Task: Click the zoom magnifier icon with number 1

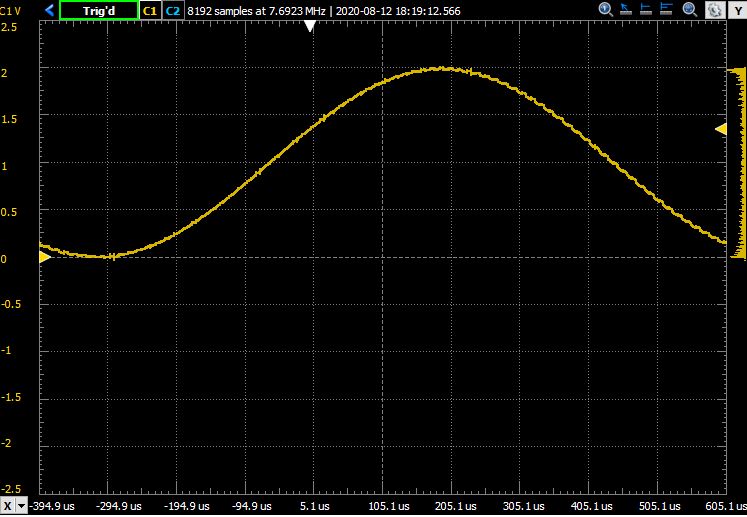Action: point(606,10)
